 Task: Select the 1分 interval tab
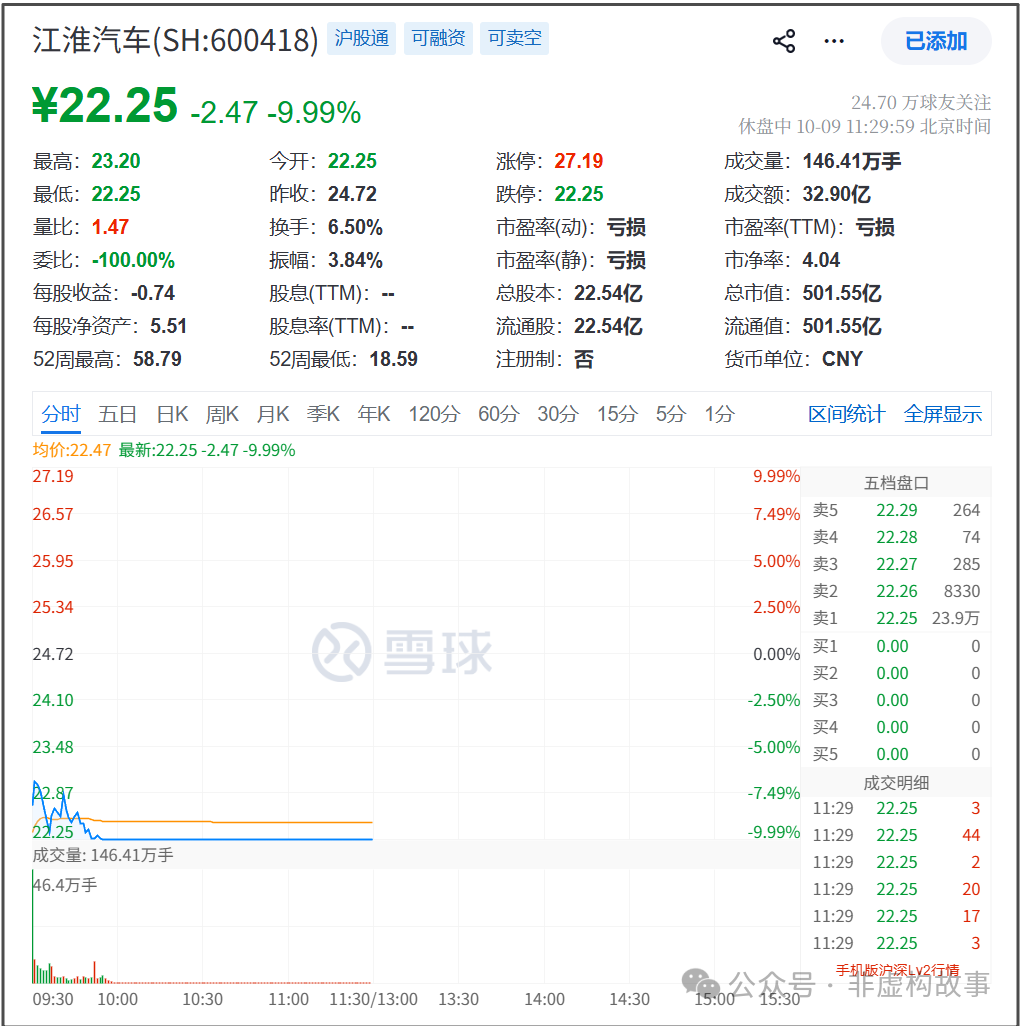[719, 414]
